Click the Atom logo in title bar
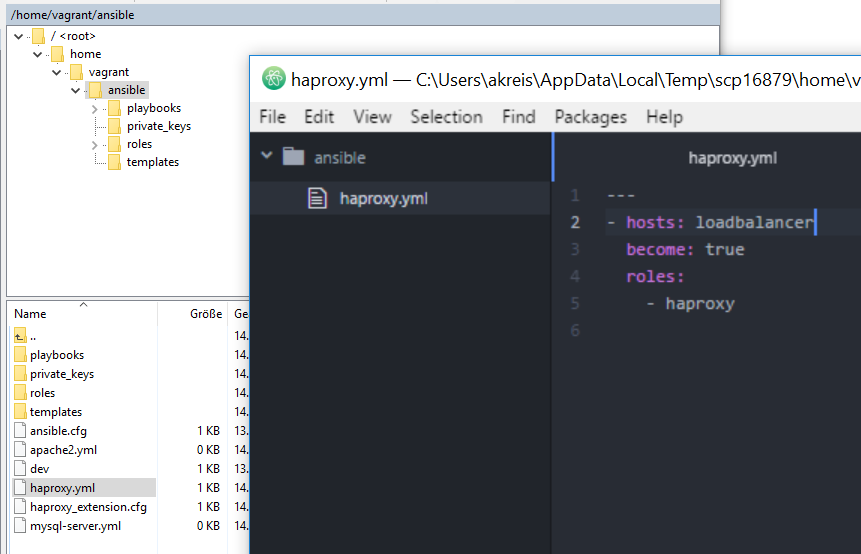 pos(273,79)
